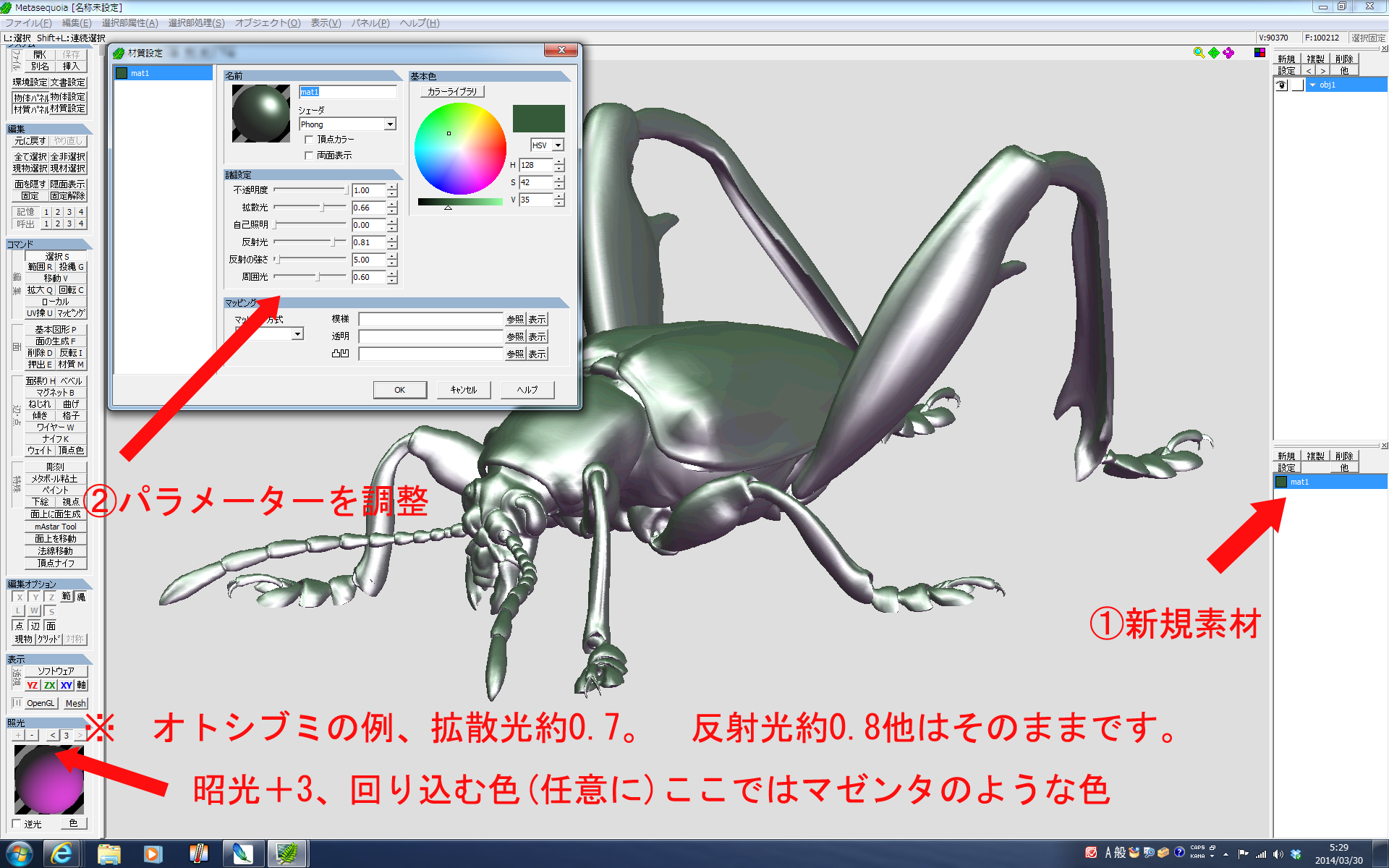
Task: Expand the mapping method dropdown
Action: click(x=297, y=334)
